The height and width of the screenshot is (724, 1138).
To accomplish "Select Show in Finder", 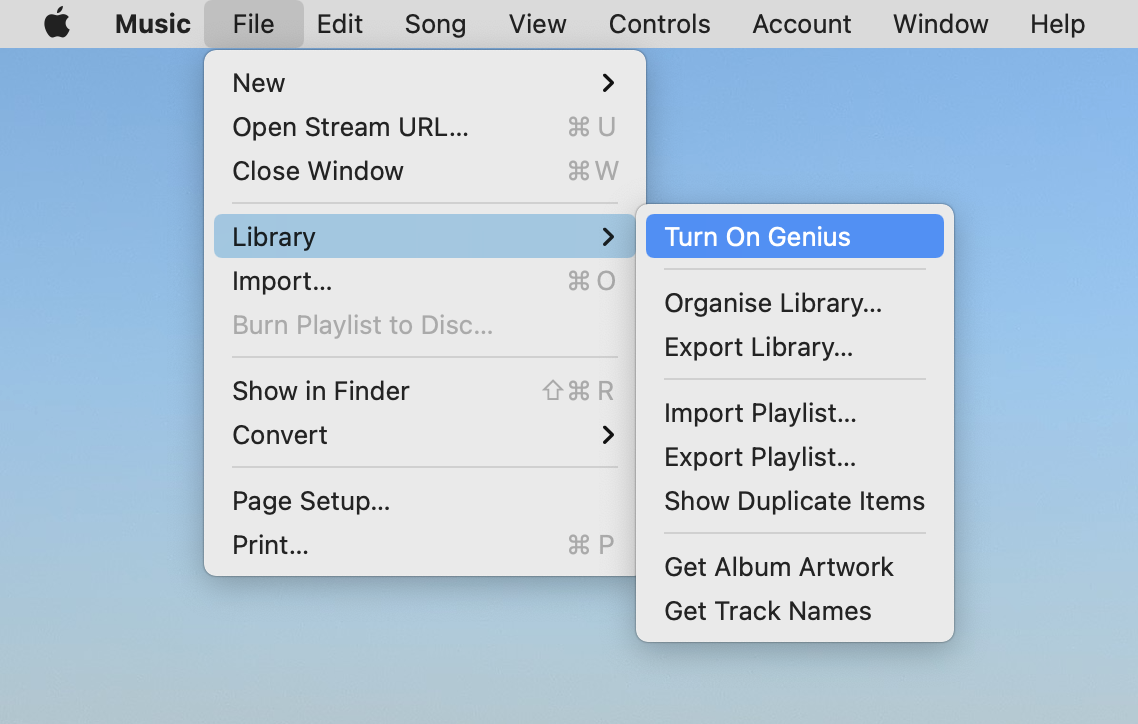I will click(x=425, y=391).
